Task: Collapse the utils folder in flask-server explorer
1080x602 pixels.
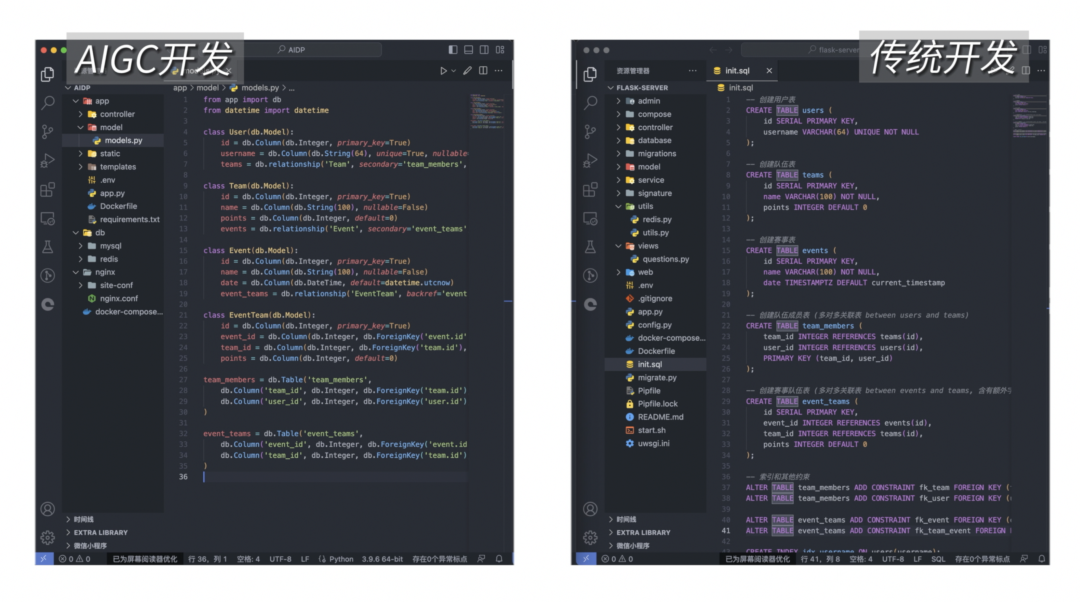Action: 619,206
